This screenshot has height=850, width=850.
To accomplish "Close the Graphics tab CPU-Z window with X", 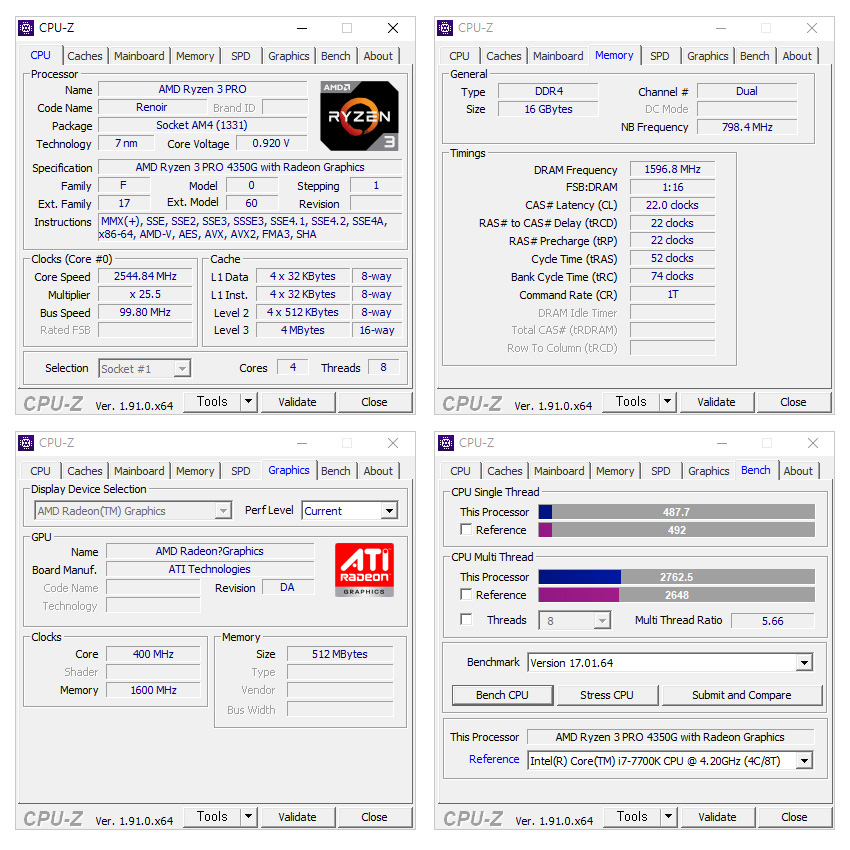I will click(393, 443).
